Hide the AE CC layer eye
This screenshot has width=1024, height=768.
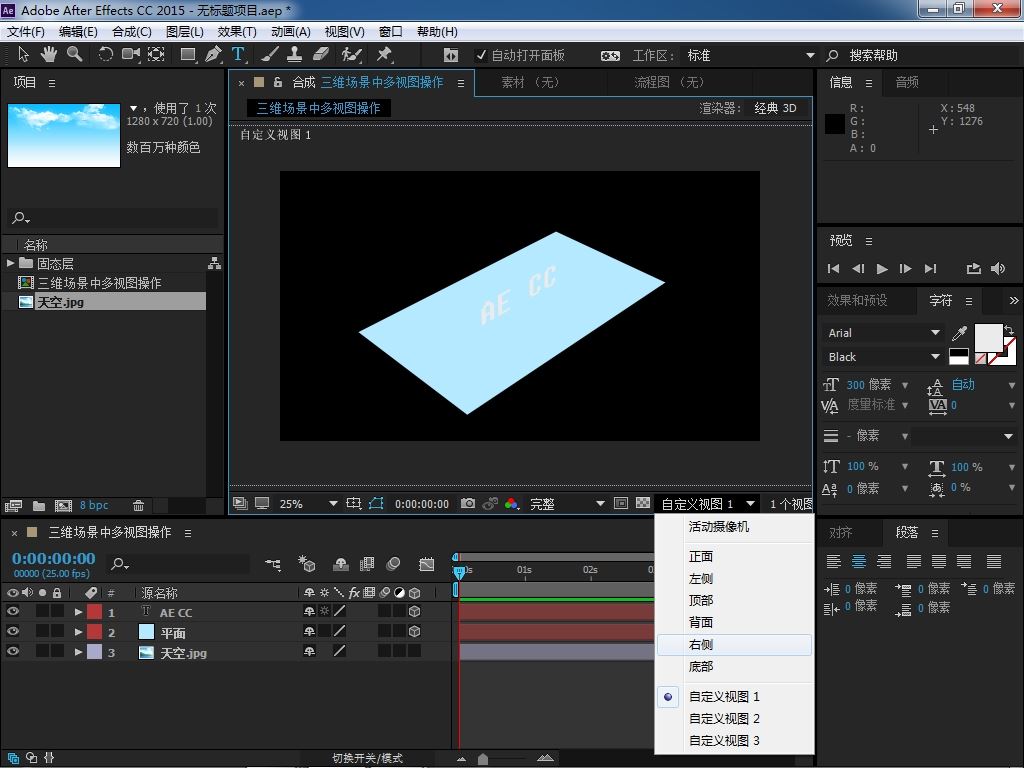12,612
